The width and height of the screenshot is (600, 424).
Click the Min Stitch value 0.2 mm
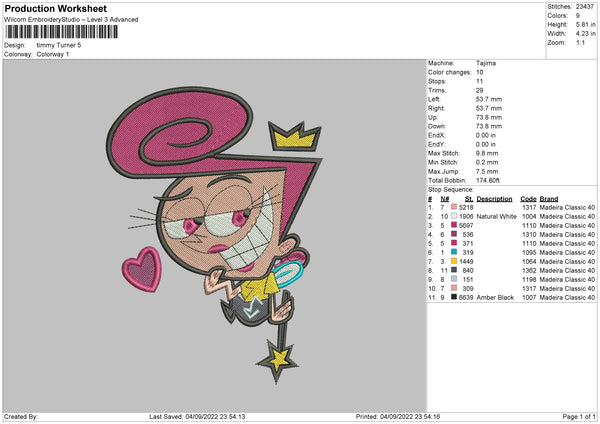pyautogui.click(x=487, y=162)
